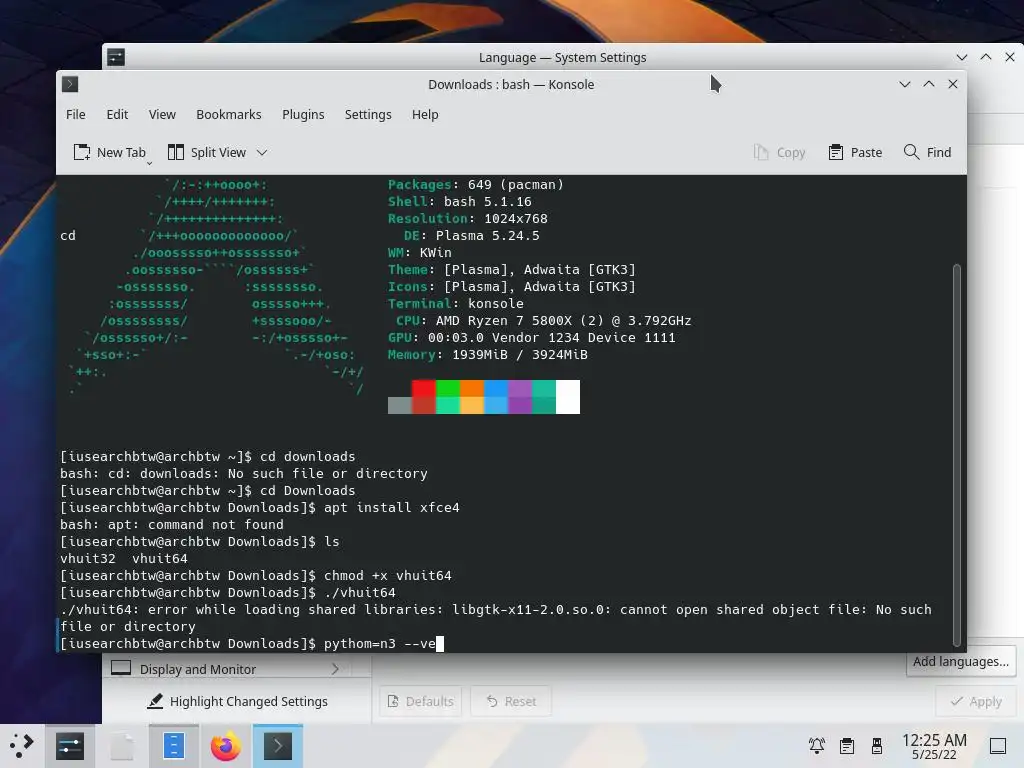Click the 'Plasma 5.24.5' text in terminal
The height and width of the screenshot is (768, 1024).
click(487, 235)
